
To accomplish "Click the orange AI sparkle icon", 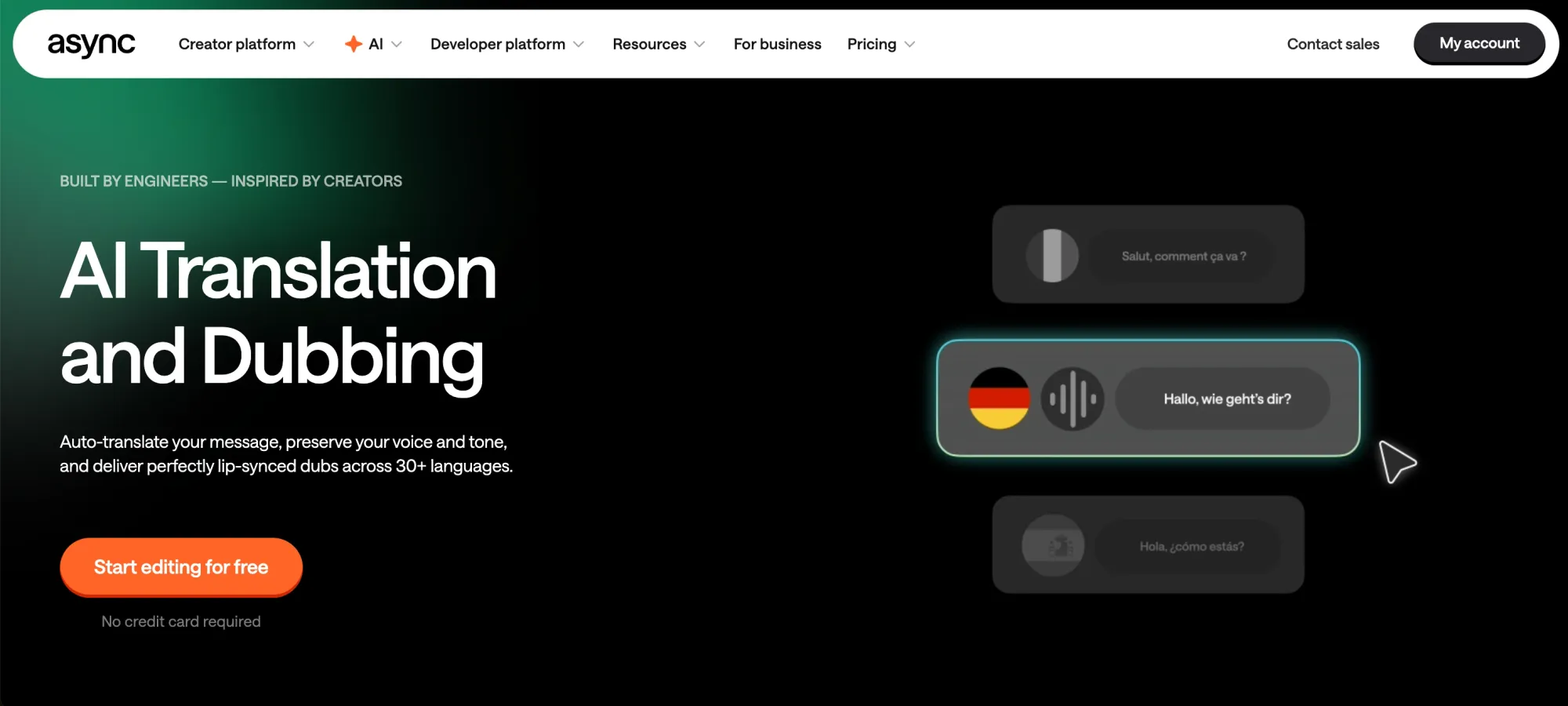I will [354, 44].
